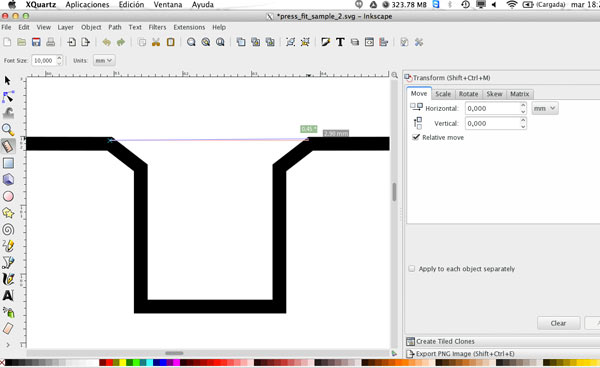Click the Clear button

coord(558,323)
